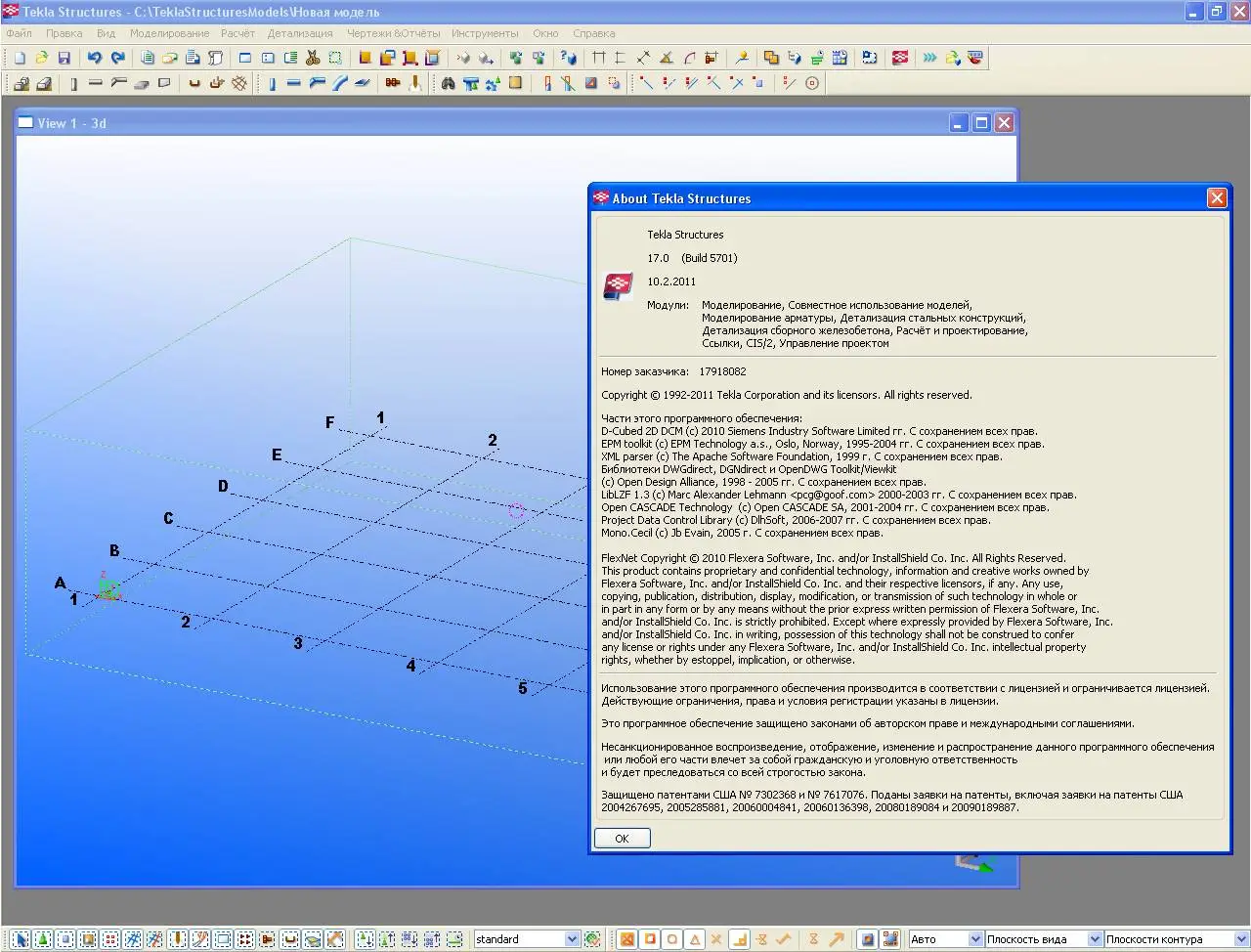Save the model with floppy disk icon
Screen dimensions: 1251x952
[65, 58]
